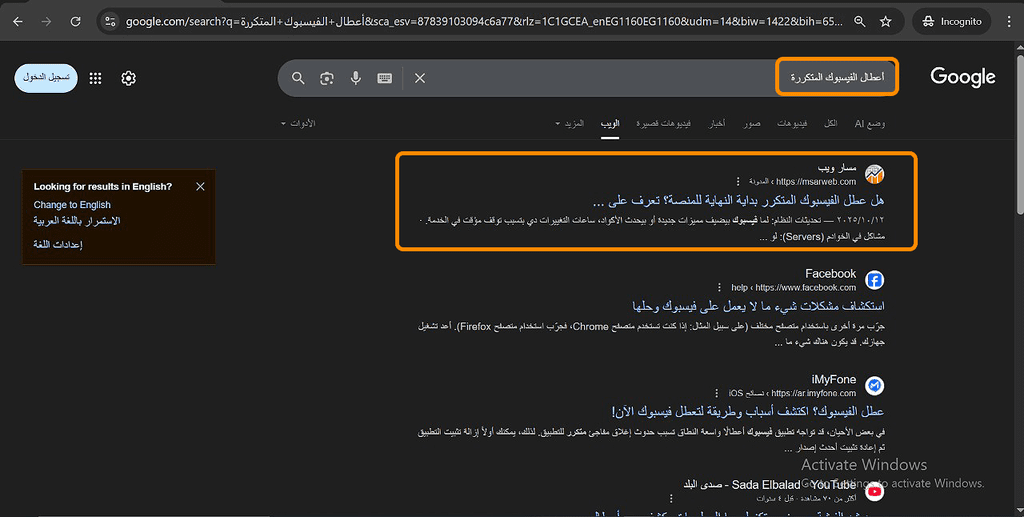Click the Facebook favicon icon
The width and height of the screenshot is (1024, 517).
click(874, 280)
